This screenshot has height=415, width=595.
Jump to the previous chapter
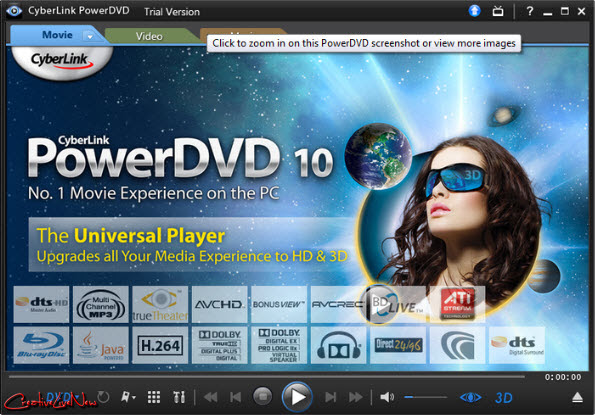(236, 397)
